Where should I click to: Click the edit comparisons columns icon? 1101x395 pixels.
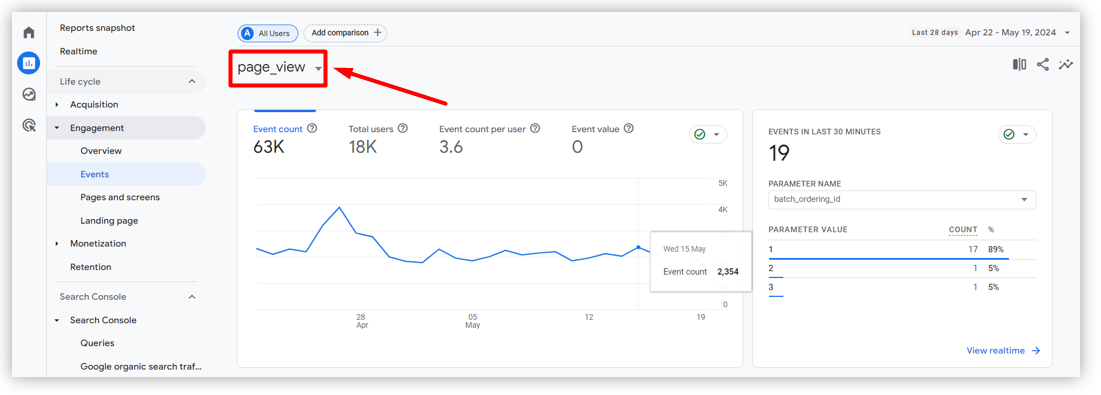click(1020, 65)
